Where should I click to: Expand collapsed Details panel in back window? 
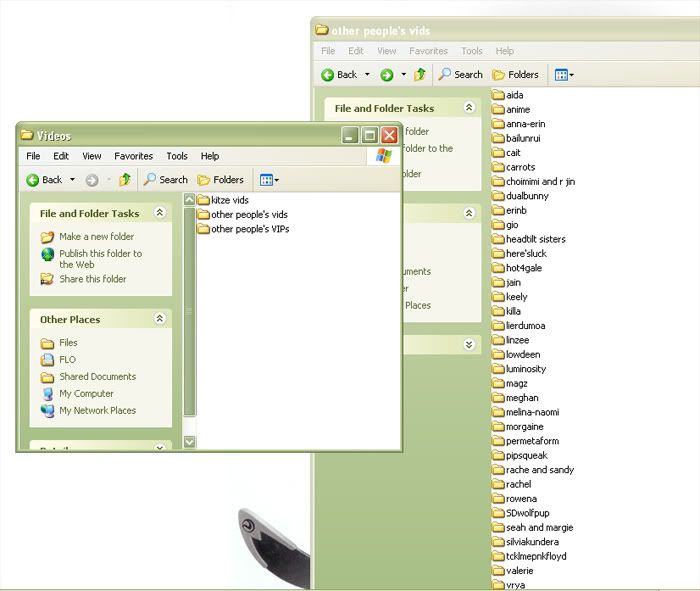pyautogui.click(x=469, y=344)
